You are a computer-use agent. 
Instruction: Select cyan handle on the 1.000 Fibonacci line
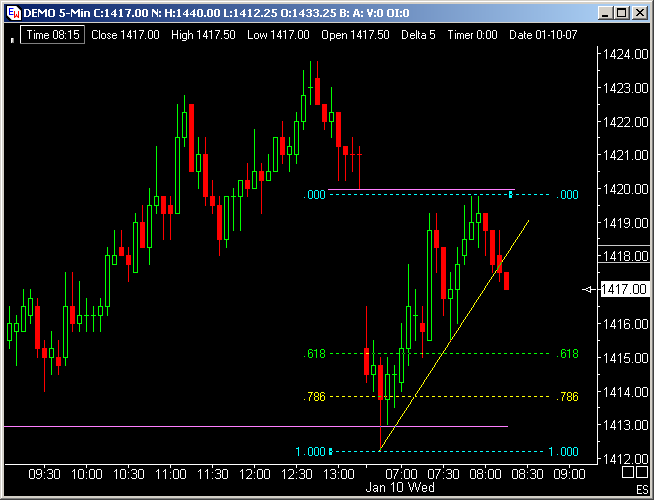tap(331, 451)
